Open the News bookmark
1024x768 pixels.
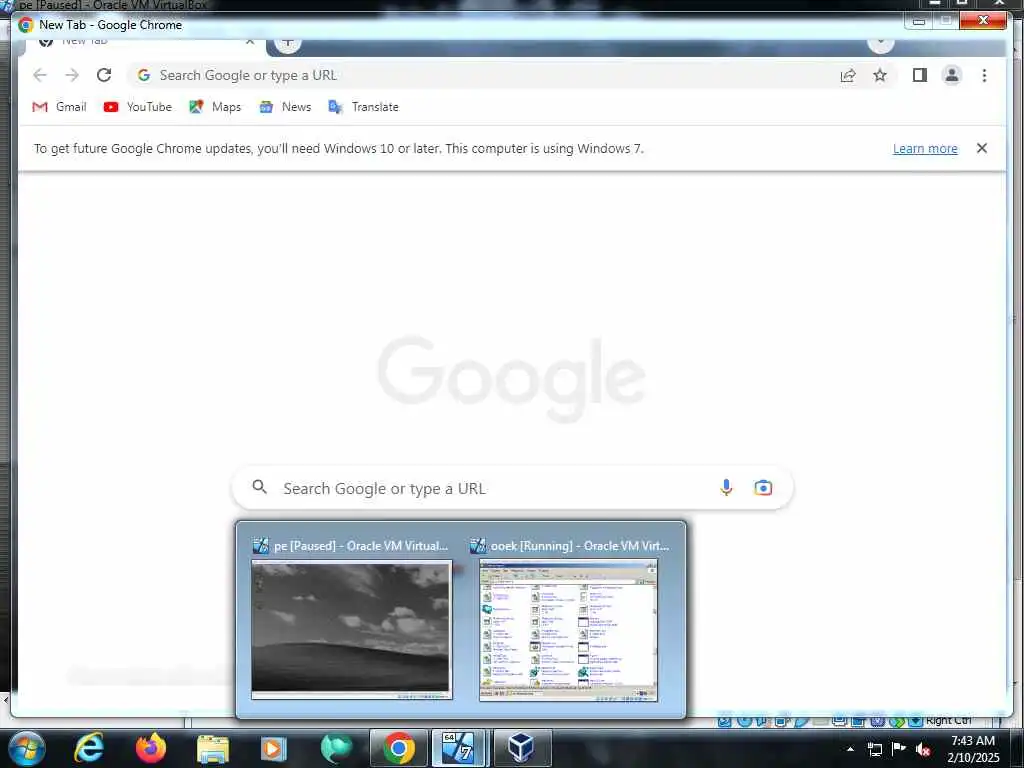click(x=285, y=107)
